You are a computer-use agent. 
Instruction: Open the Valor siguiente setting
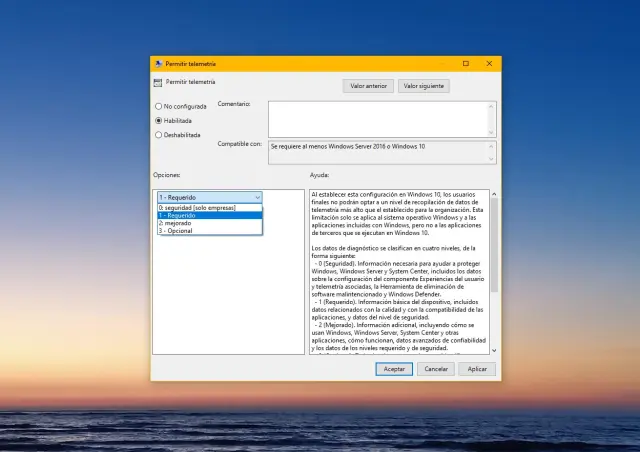423,86
